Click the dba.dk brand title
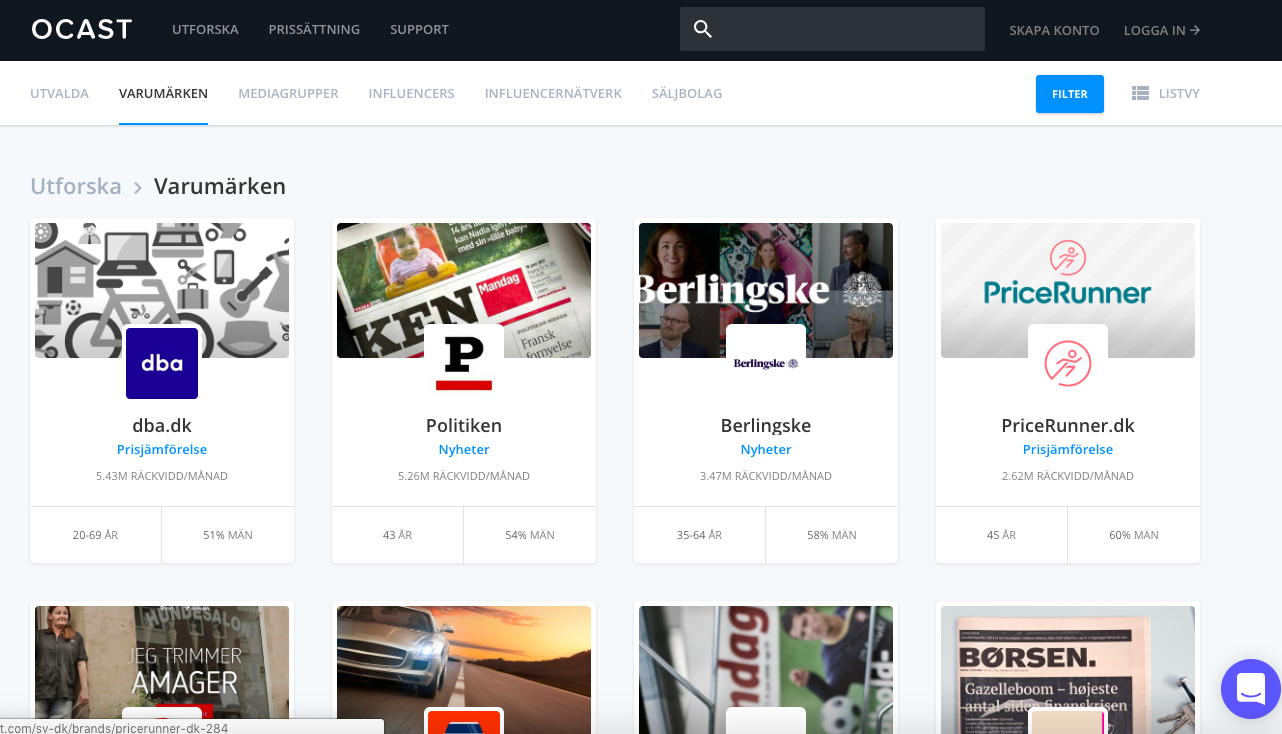This screenshot has height=734, width=1282. [x=162, y=425]
